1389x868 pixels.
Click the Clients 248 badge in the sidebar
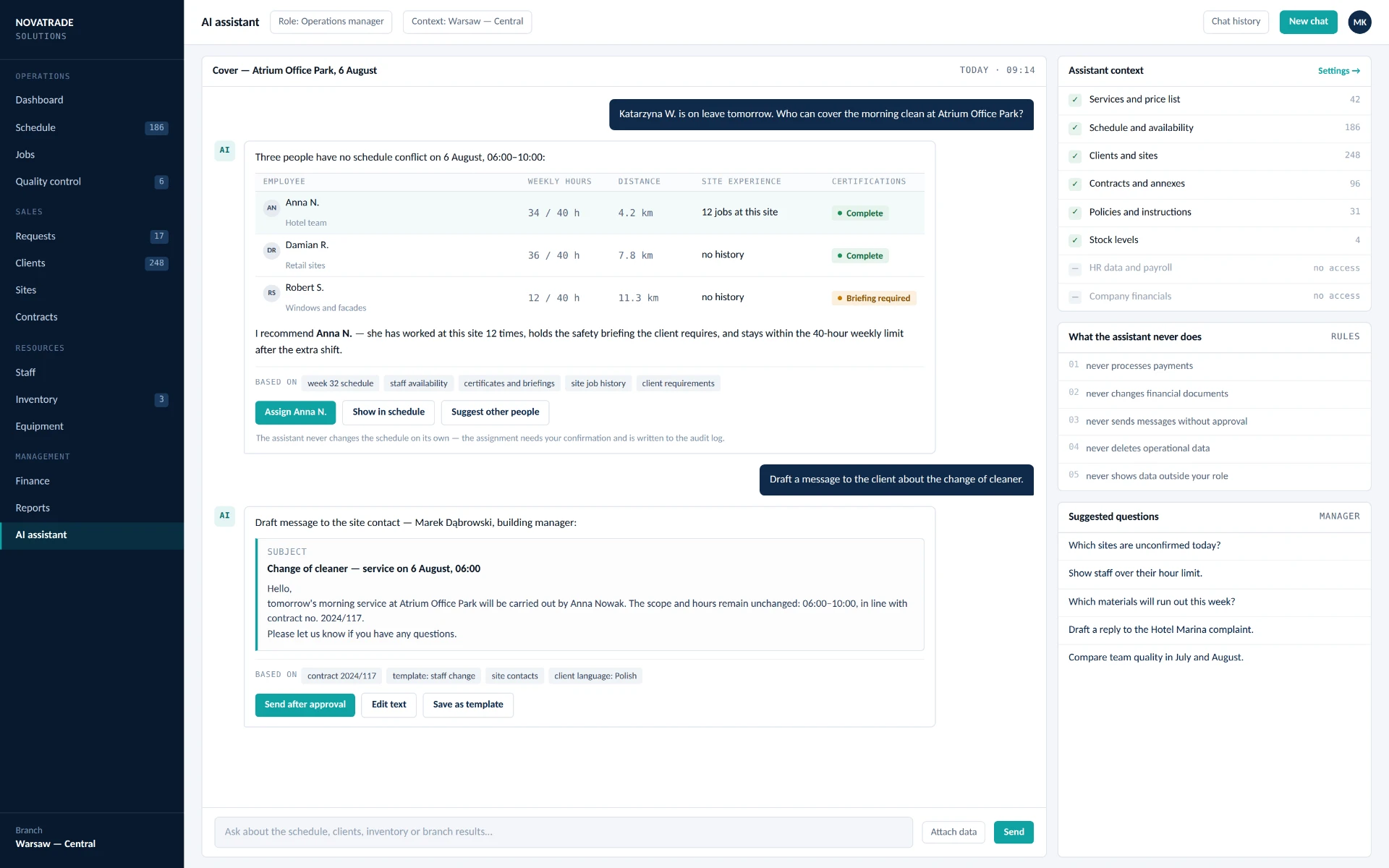[x=156, y=263]
